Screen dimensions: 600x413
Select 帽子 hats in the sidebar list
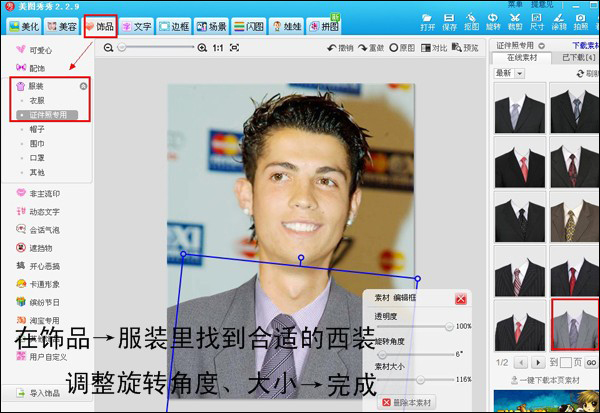click(37, 130)
